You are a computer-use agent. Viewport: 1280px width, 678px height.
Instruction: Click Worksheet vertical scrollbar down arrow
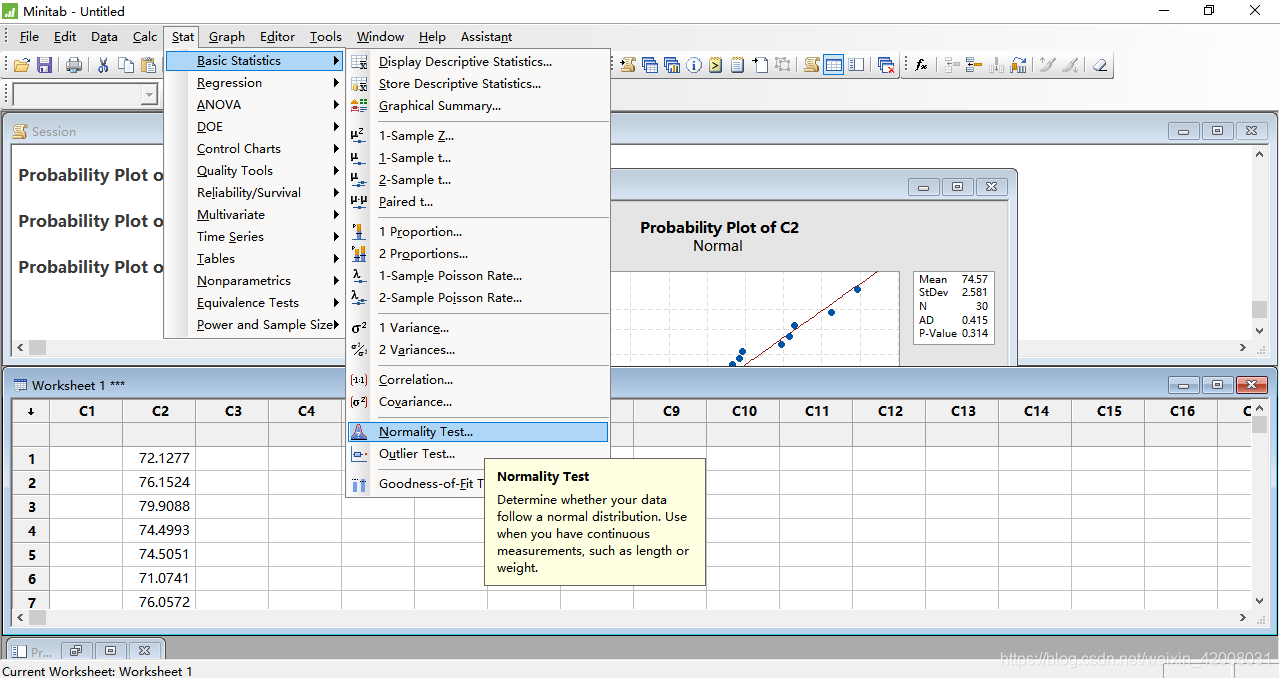coord(1260,601)
